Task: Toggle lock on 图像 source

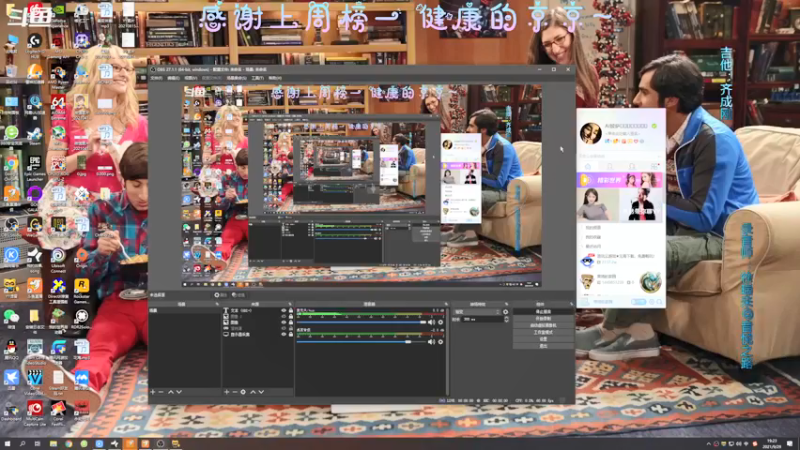Action: [x=291, y=322]
